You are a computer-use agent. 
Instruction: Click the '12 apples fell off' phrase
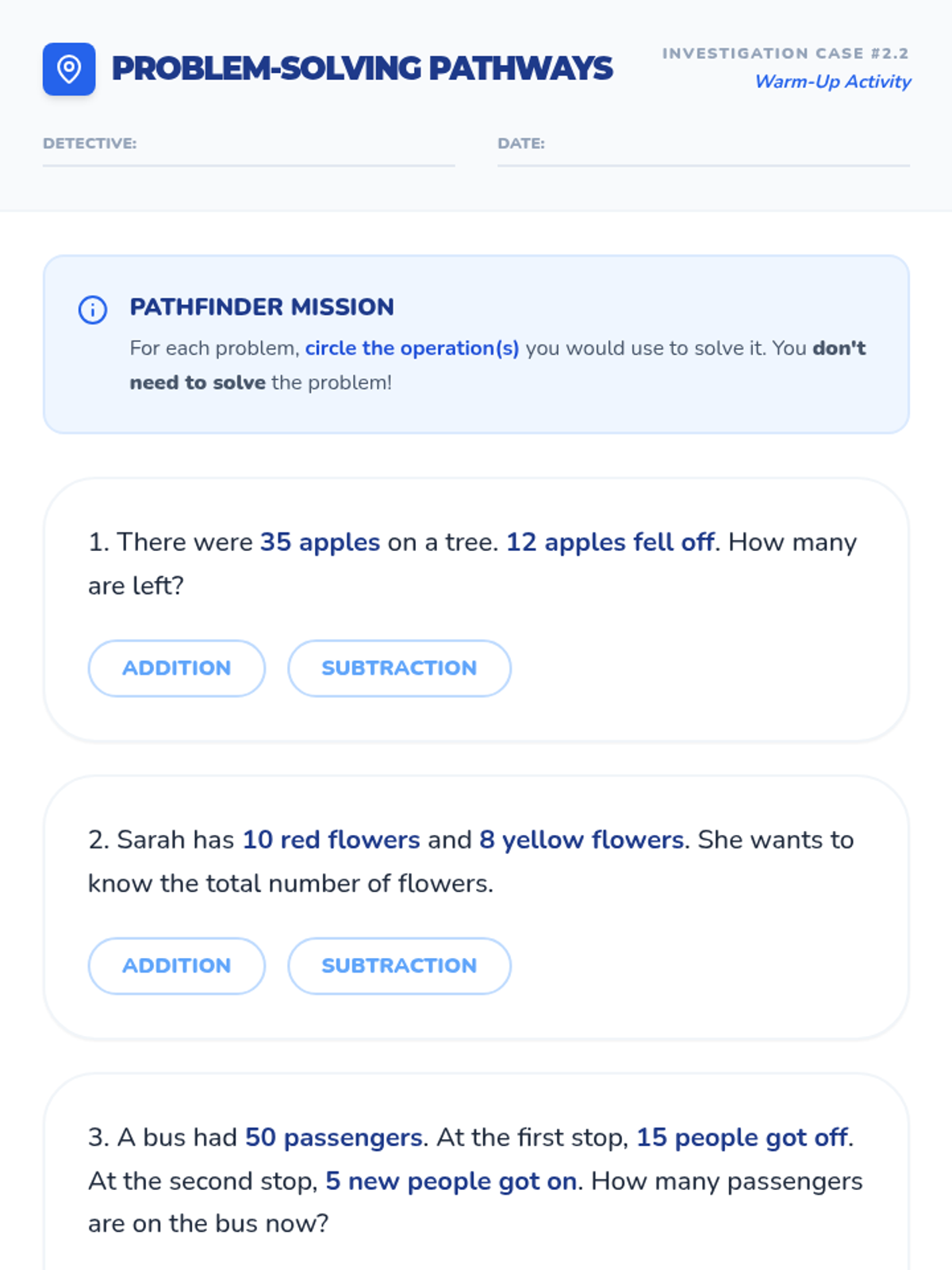pos(610,542)
